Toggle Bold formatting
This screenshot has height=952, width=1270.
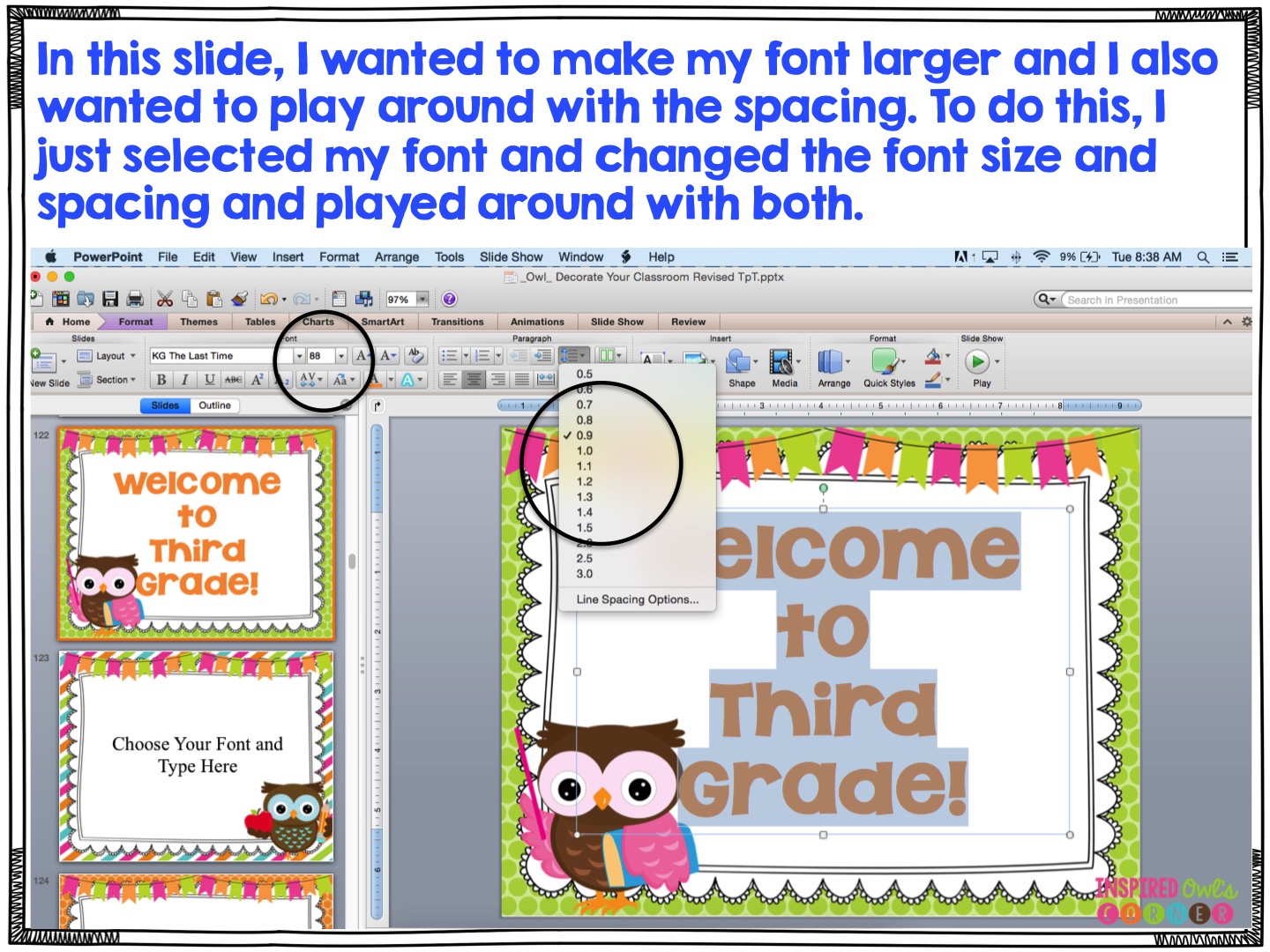[161, 380]
